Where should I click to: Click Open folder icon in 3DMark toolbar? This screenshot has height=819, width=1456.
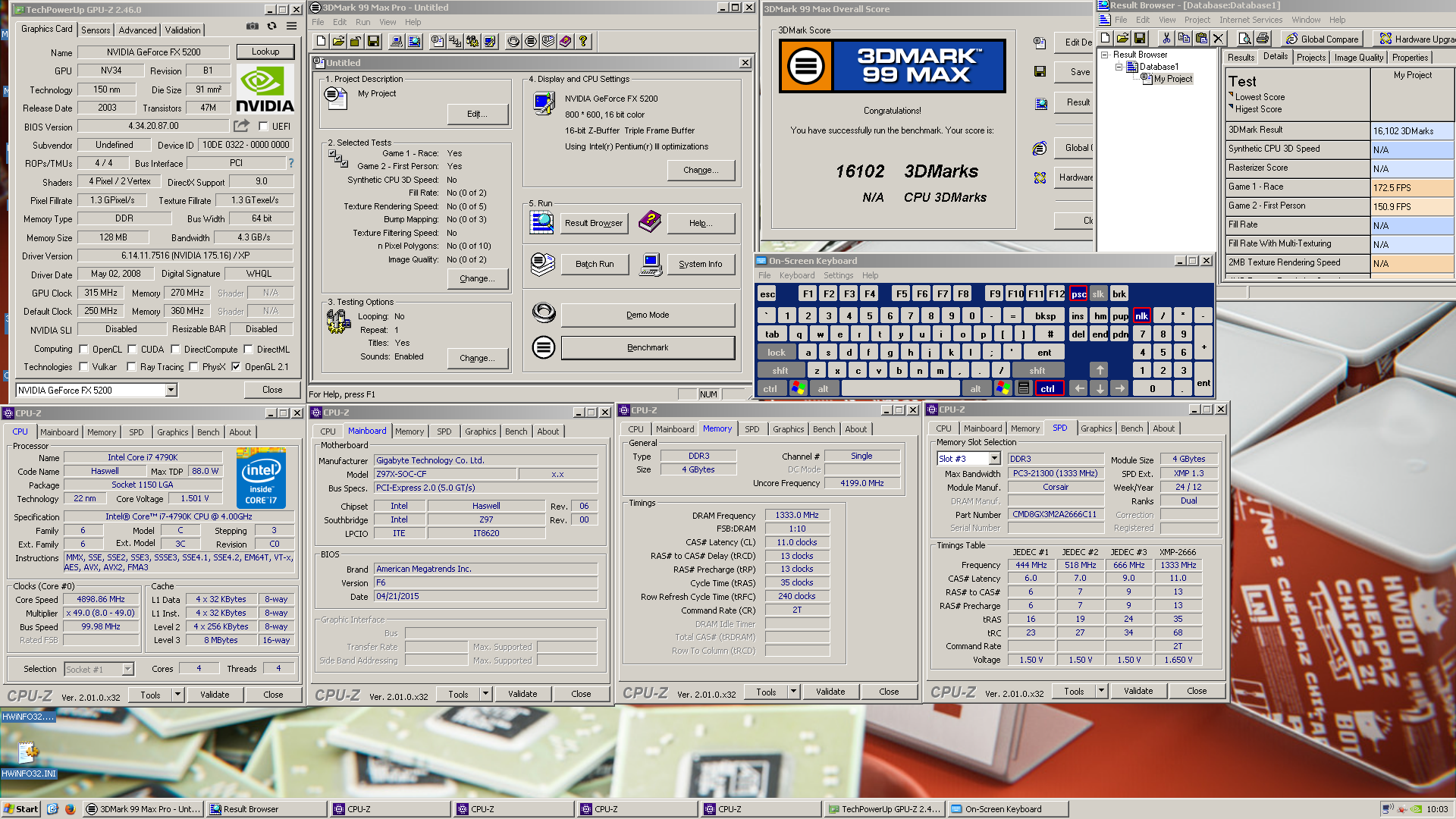pos(338,41)
